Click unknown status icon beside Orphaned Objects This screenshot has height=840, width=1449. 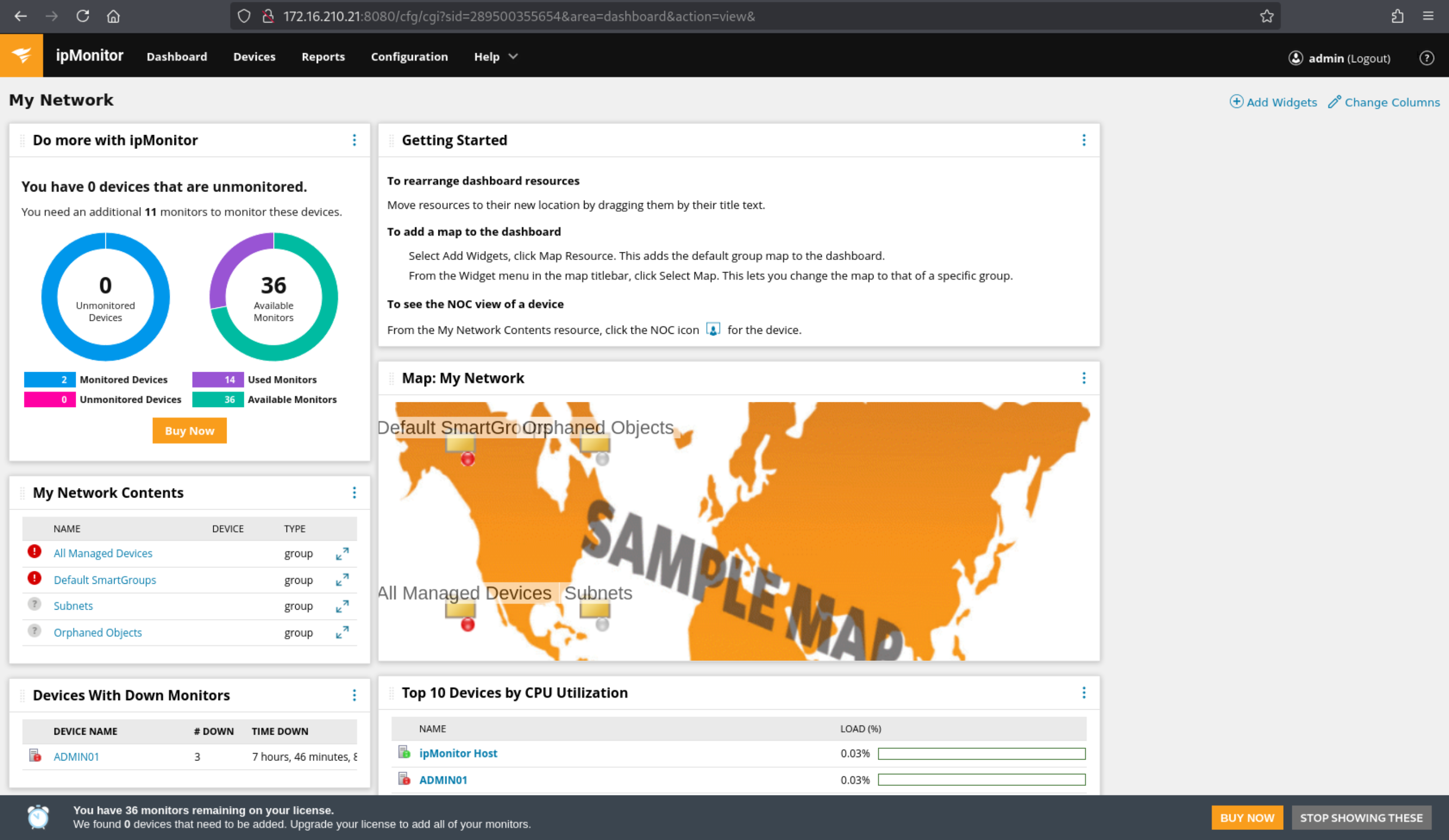[34, 631]
